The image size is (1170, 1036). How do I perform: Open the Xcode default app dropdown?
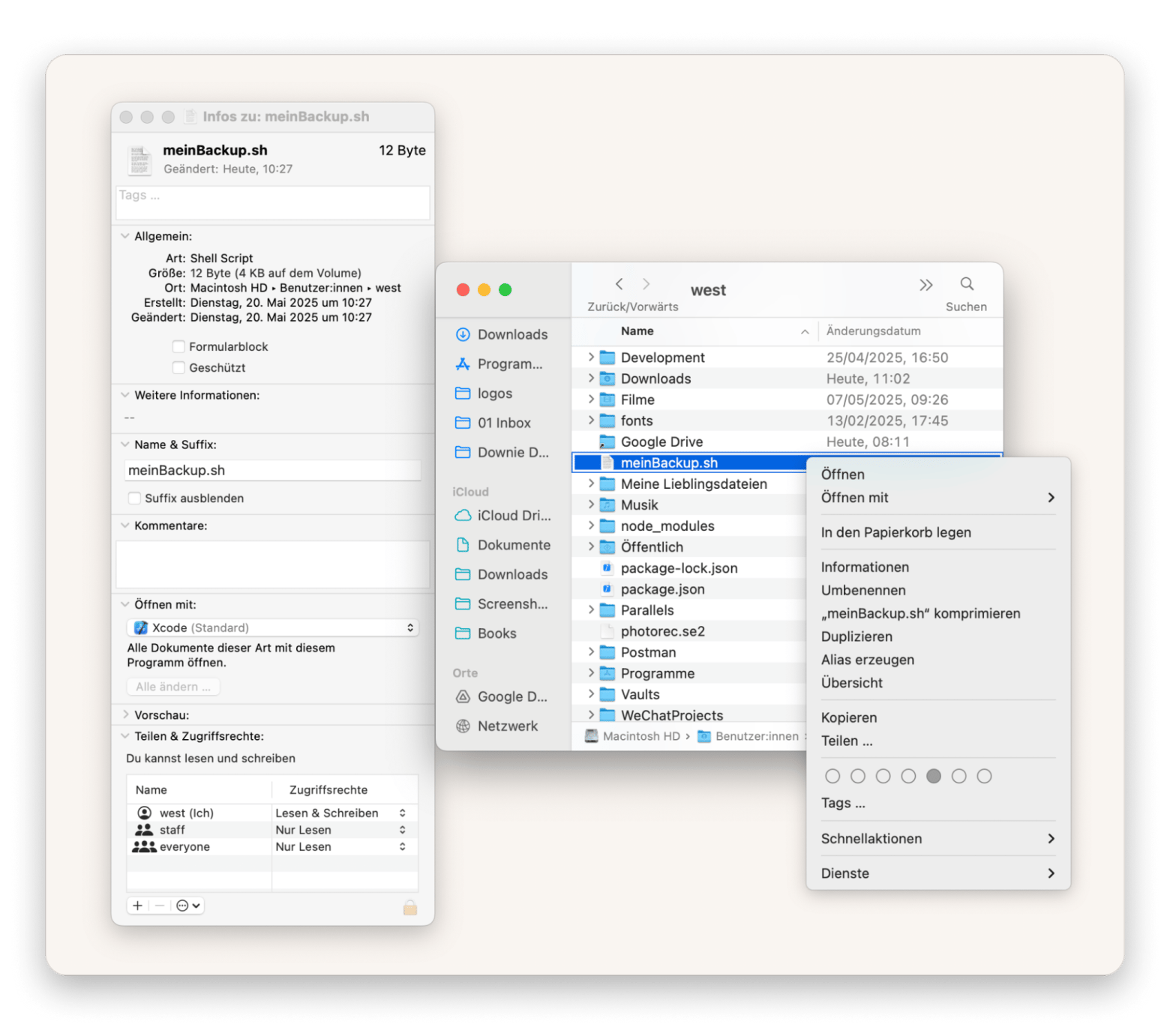click(272, 627)
